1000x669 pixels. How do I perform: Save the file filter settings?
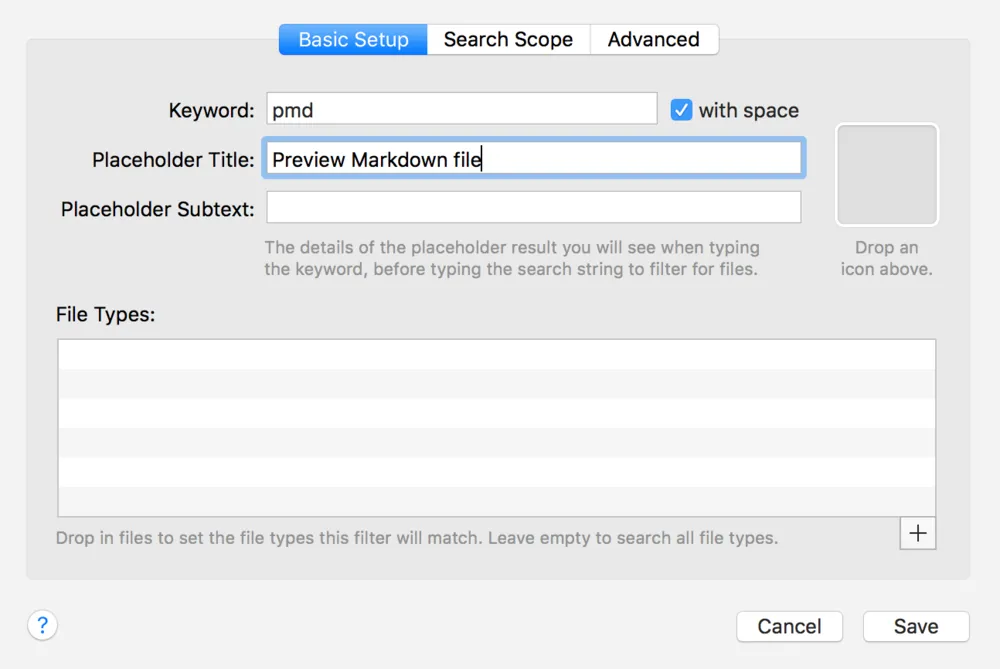(915, 627)
